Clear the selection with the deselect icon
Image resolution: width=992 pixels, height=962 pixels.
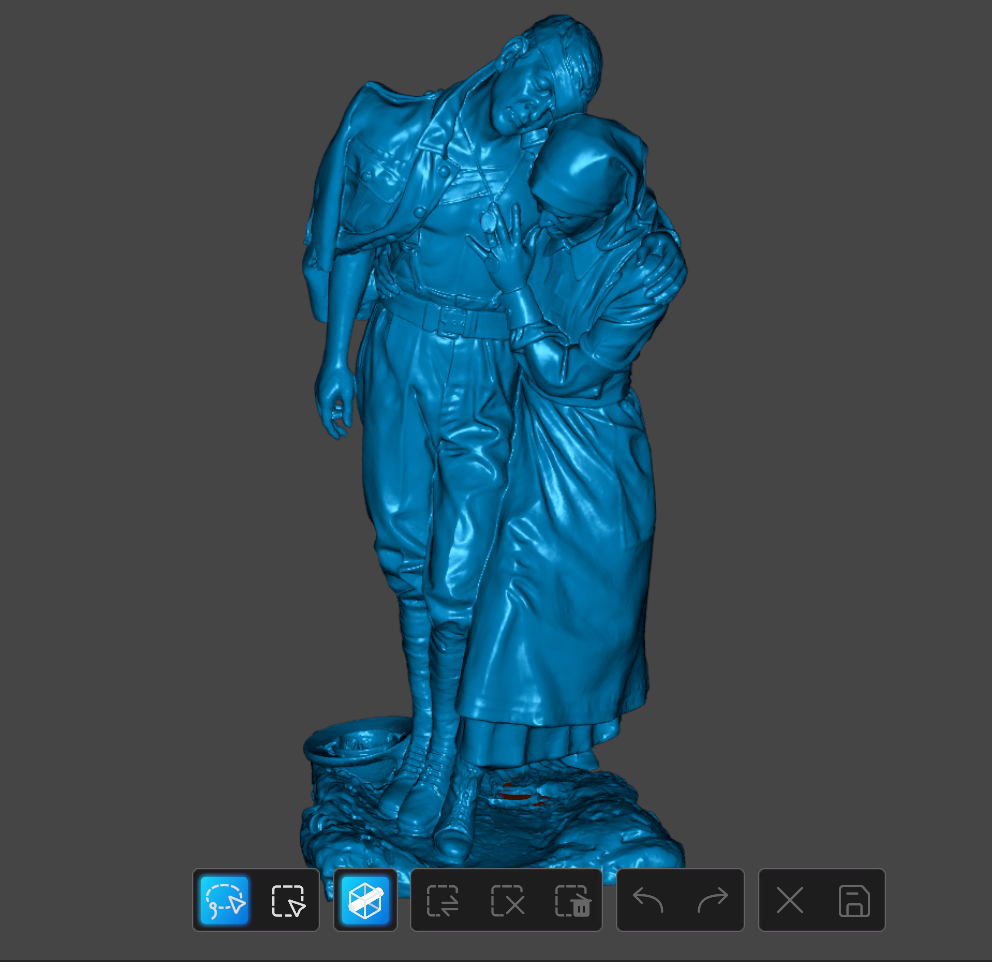507,900
